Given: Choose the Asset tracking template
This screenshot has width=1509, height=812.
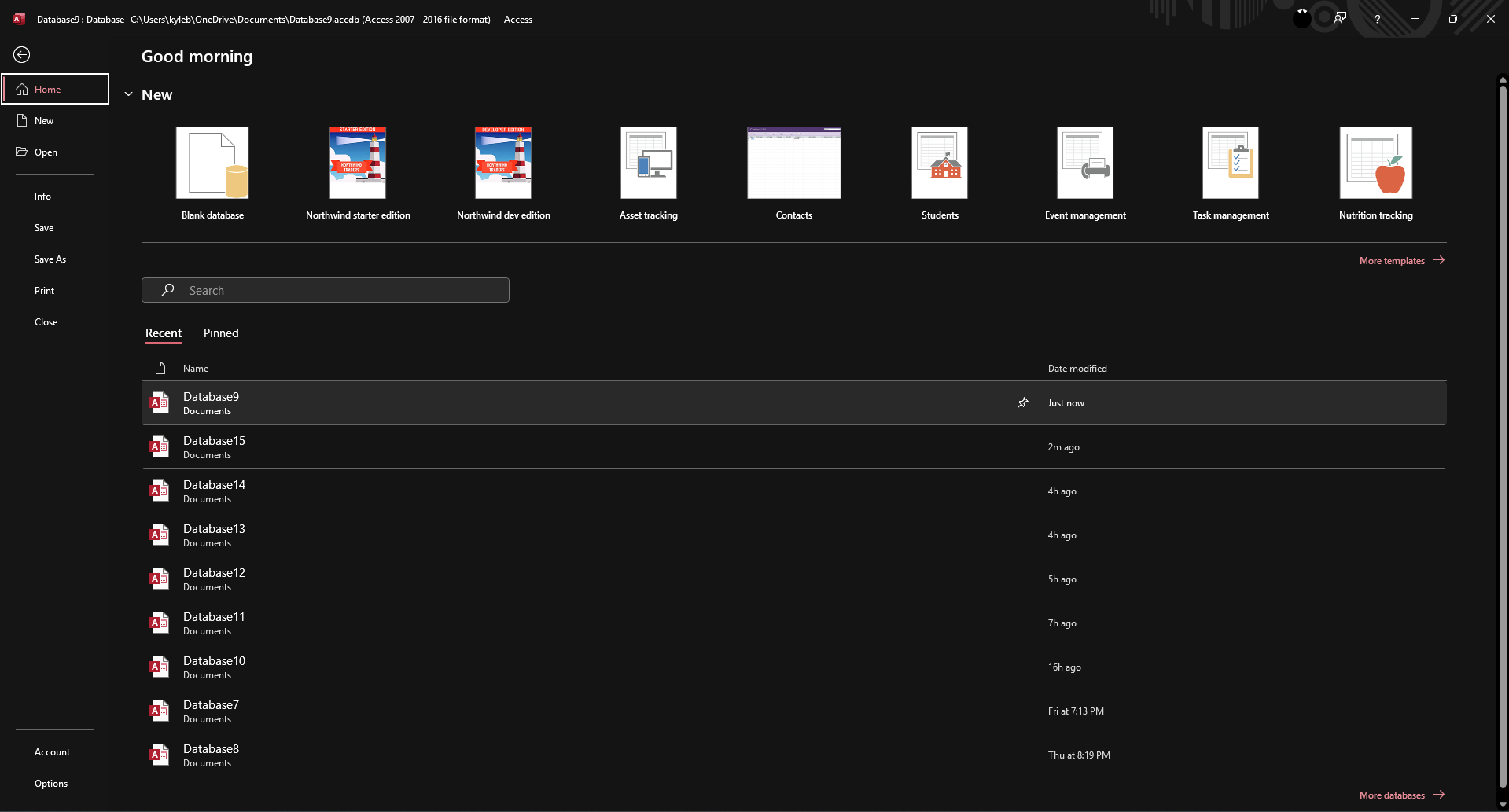Looking at the screenshot, I should click(x=649, y=174).
